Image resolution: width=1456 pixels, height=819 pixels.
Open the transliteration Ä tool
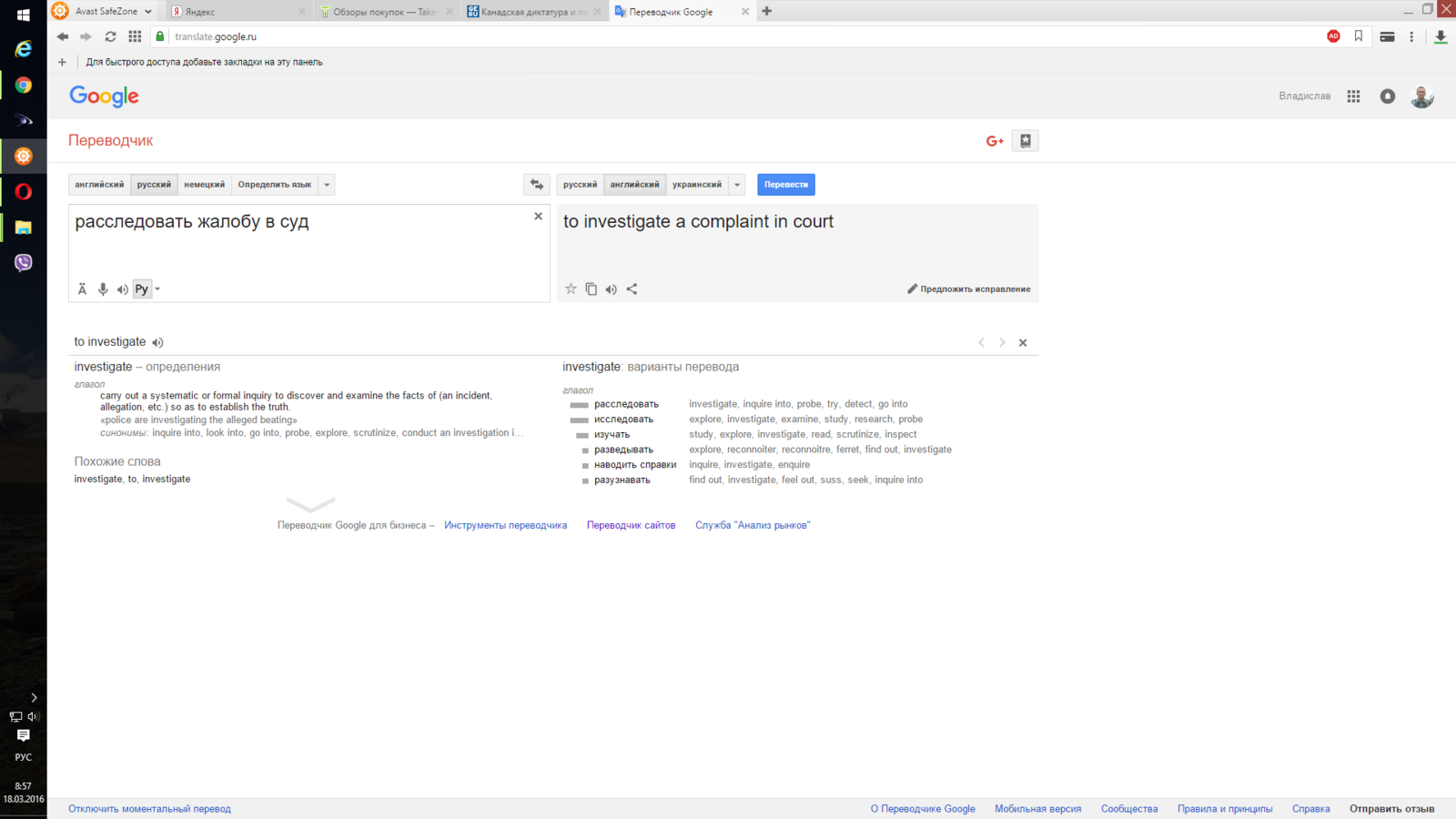point(82,289)
